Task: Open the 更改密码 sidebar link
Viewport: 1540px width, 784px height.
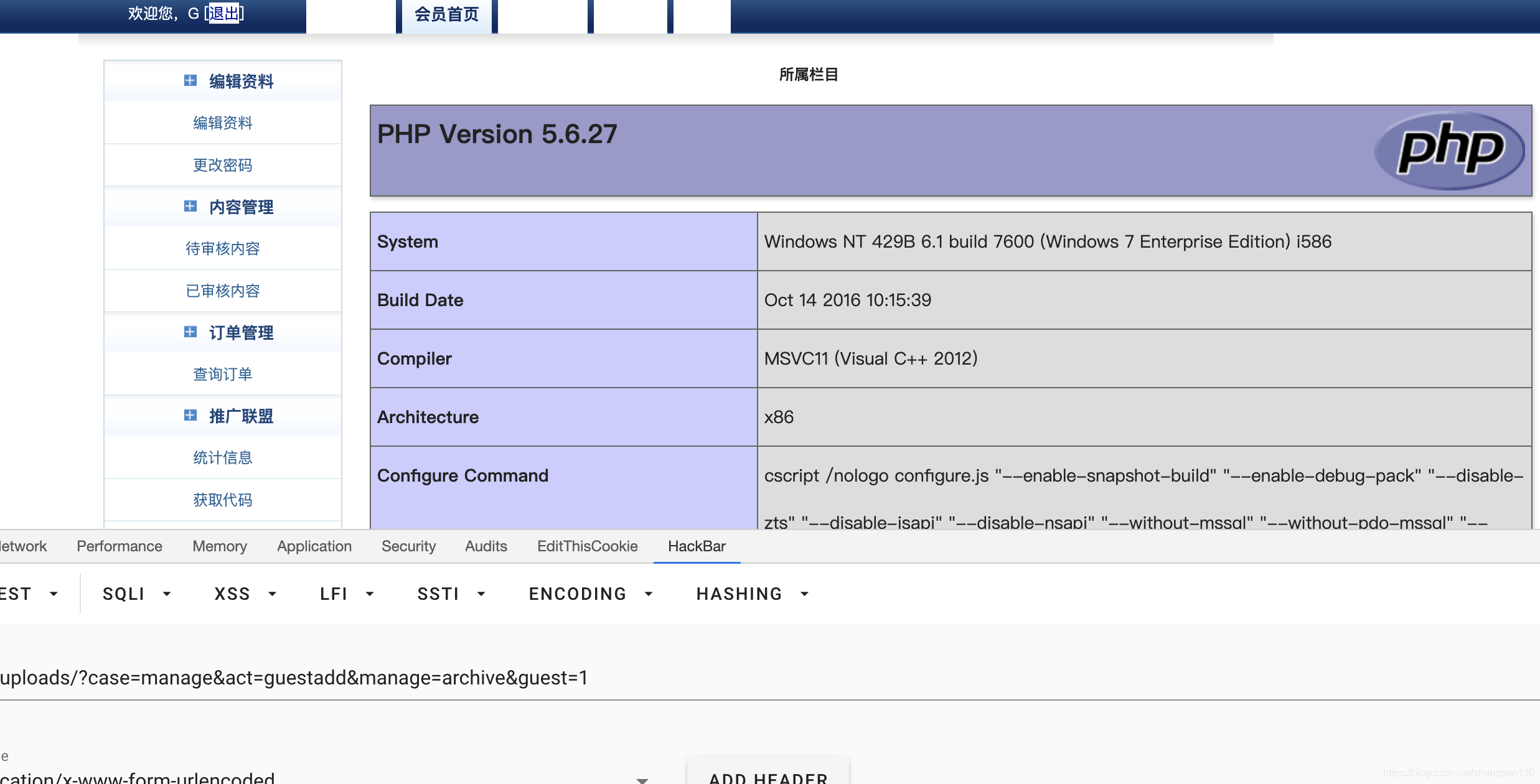Action: pyautogui.click(x=223, y=165)
